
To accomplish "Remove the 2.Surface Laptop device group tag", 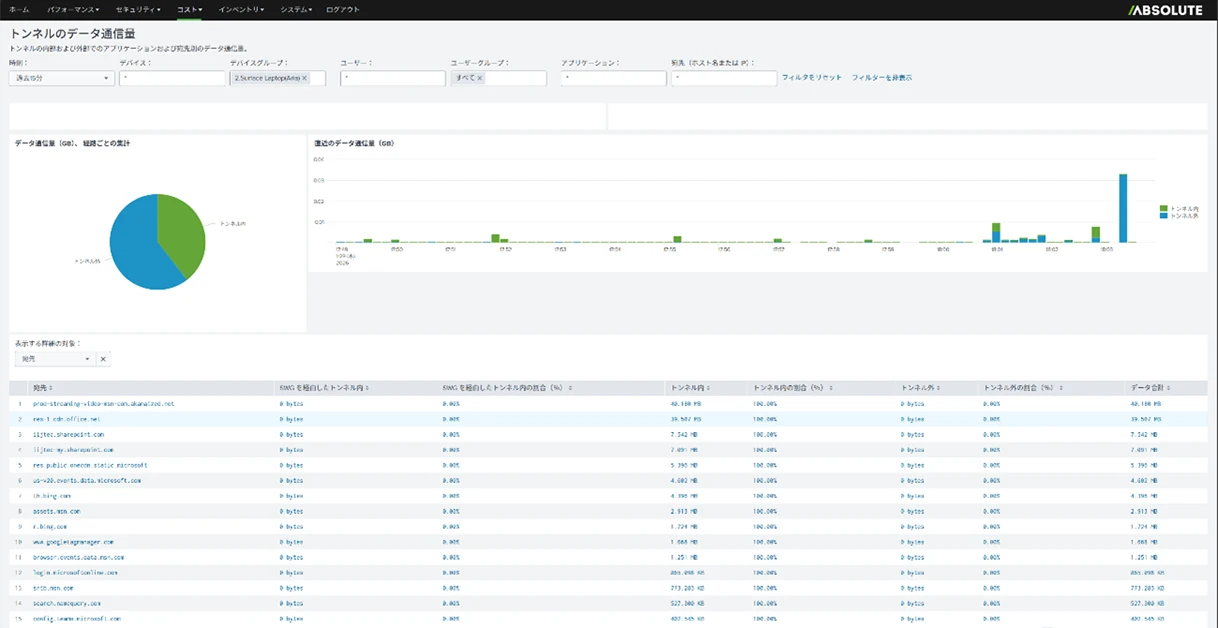I will pos(305,78).
